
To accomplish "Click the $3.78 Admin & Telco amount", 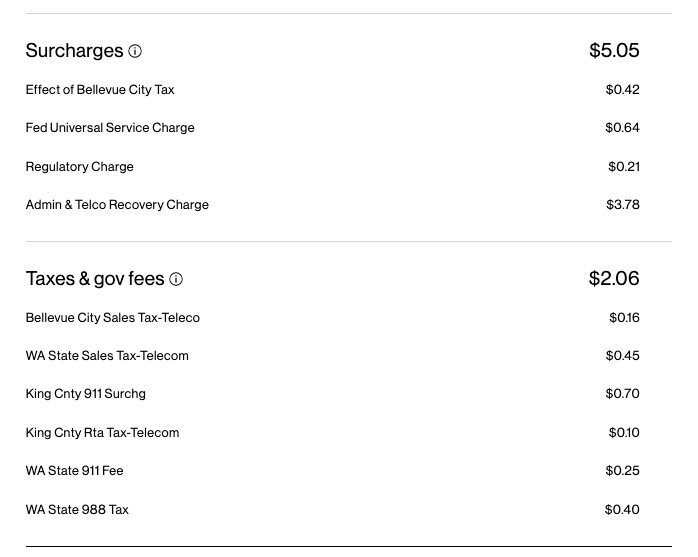I will pos(622,205).
